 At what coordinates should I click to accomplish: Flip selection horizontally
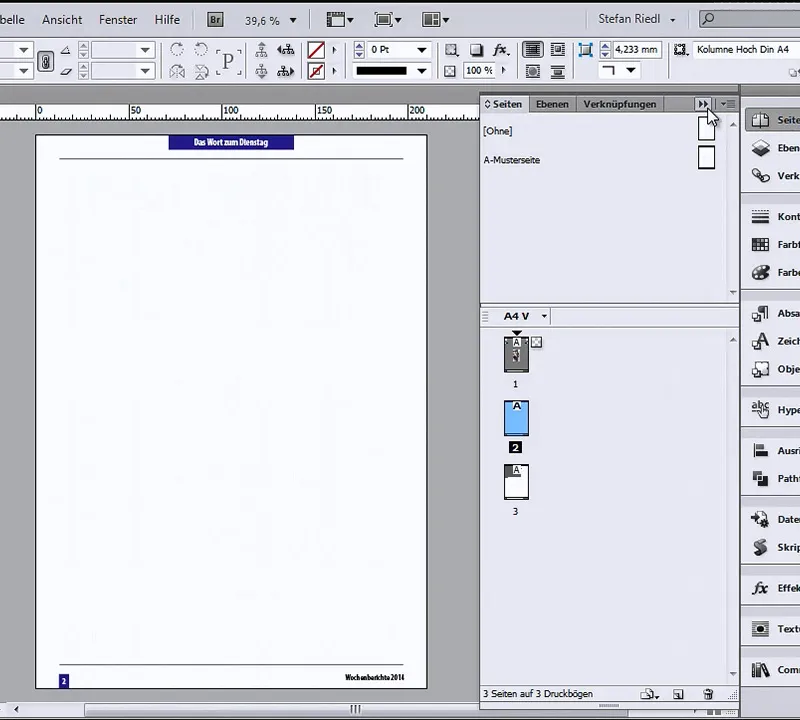(177, 71)
